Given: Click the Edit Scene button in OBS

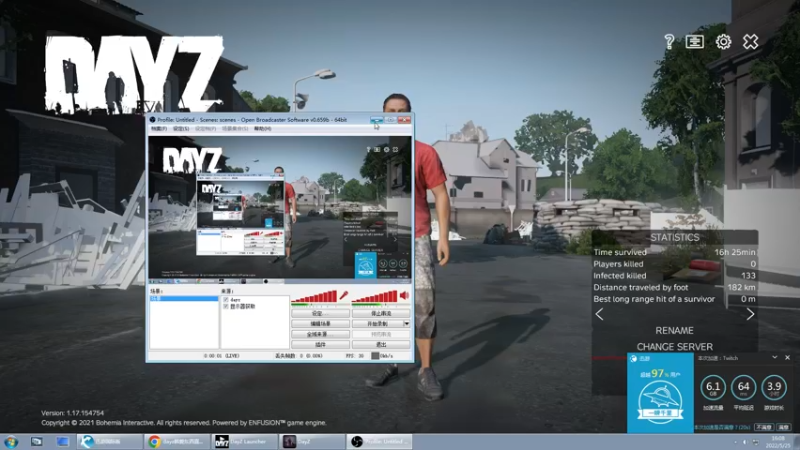Looking at the screenshot, I should coord(320,324).
